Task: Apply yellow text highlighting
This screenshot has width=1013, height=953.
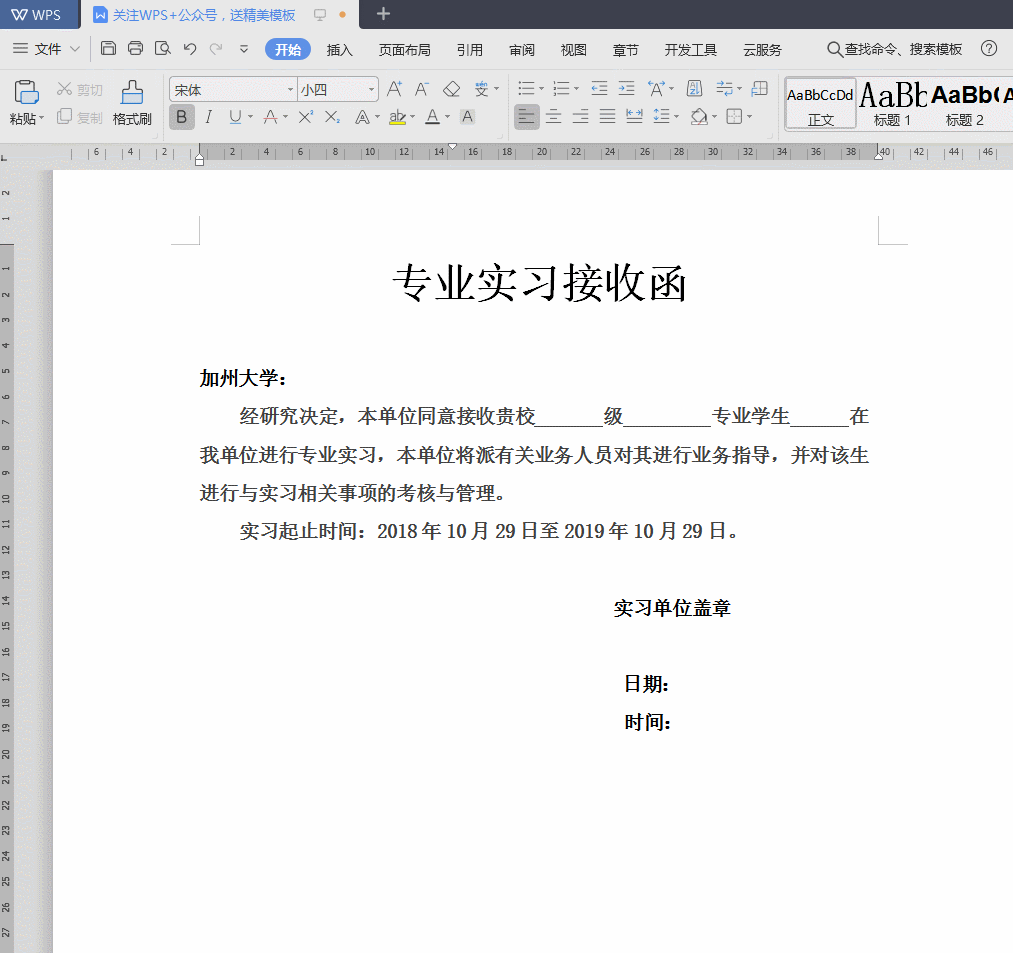Action: 398,117
